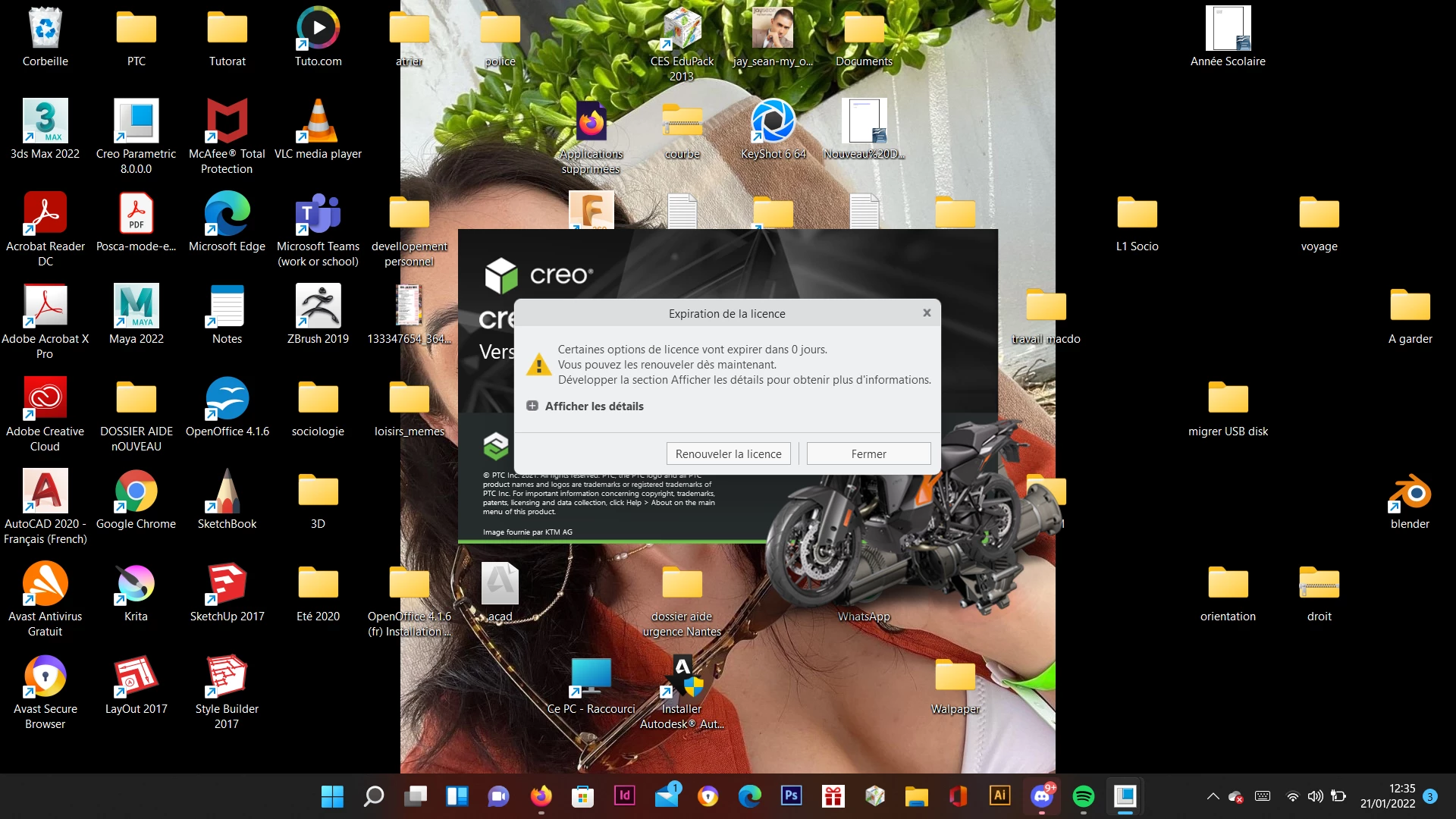Open Spotify from the taskbar

click(x=1083, y=795)
